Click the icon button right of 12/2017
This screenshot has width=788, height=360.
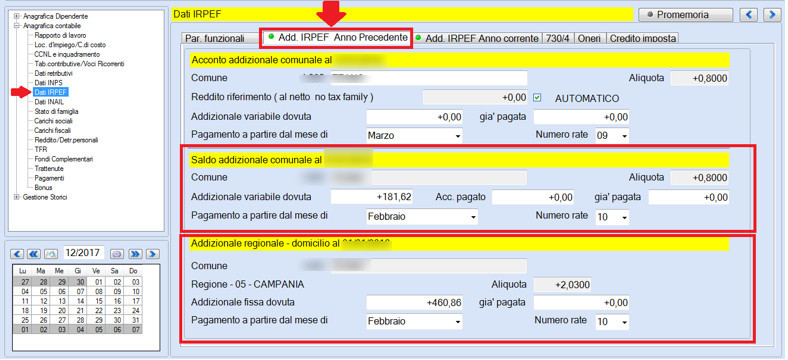point(118,253)
